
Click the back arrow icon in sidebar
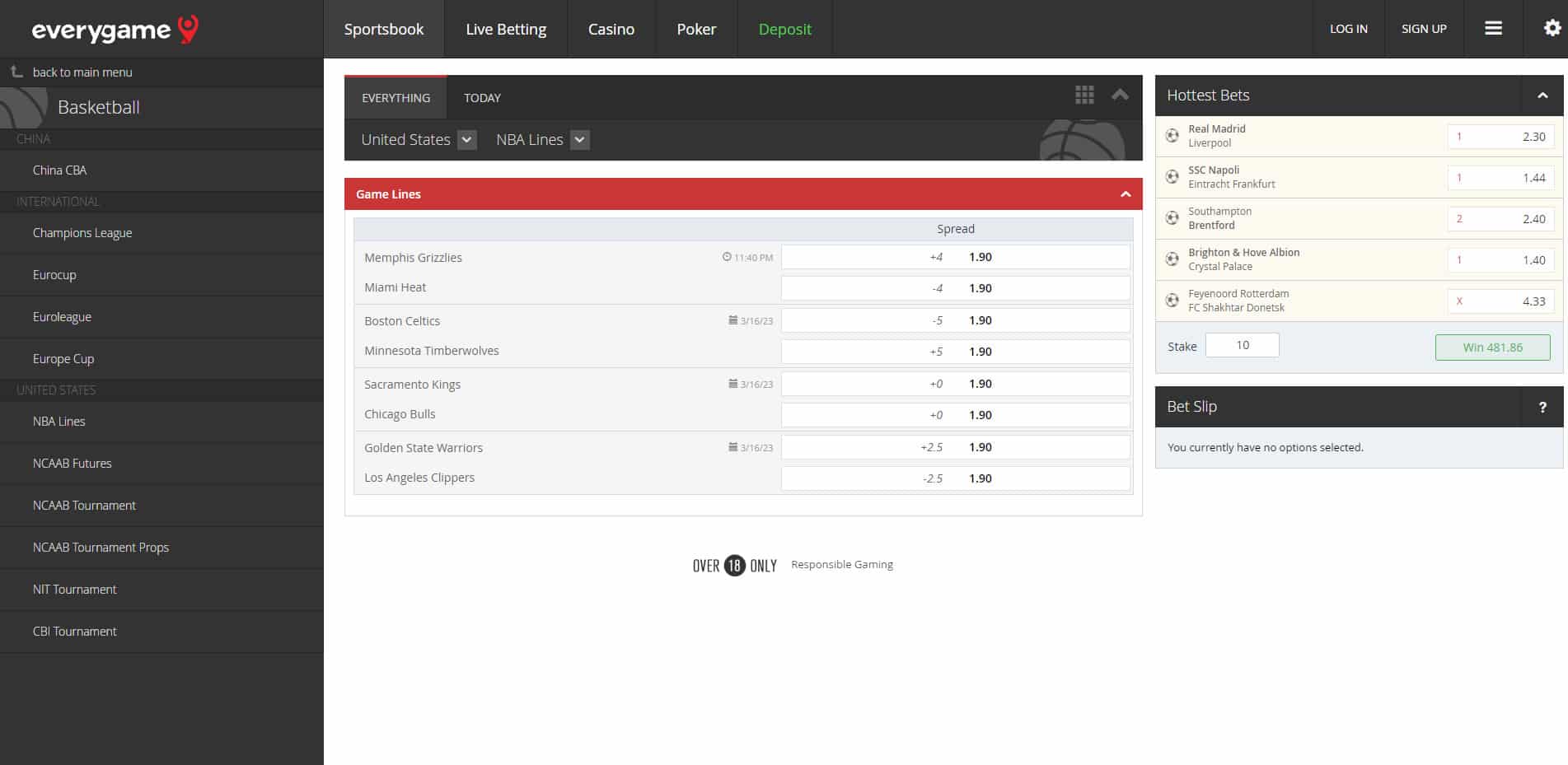click(x=16, y=72)
